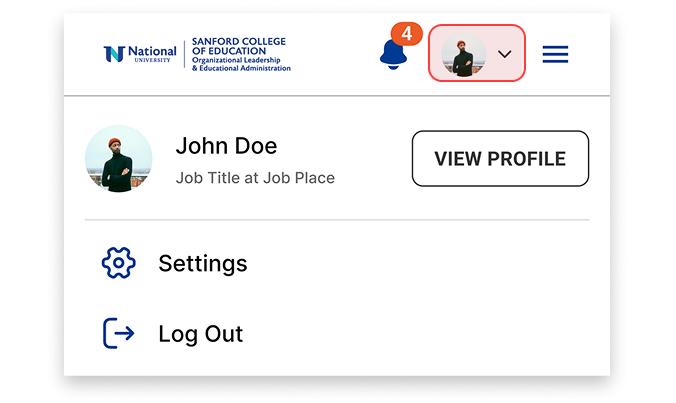Click the orange notification badge showing 4

tap(407, 34)
